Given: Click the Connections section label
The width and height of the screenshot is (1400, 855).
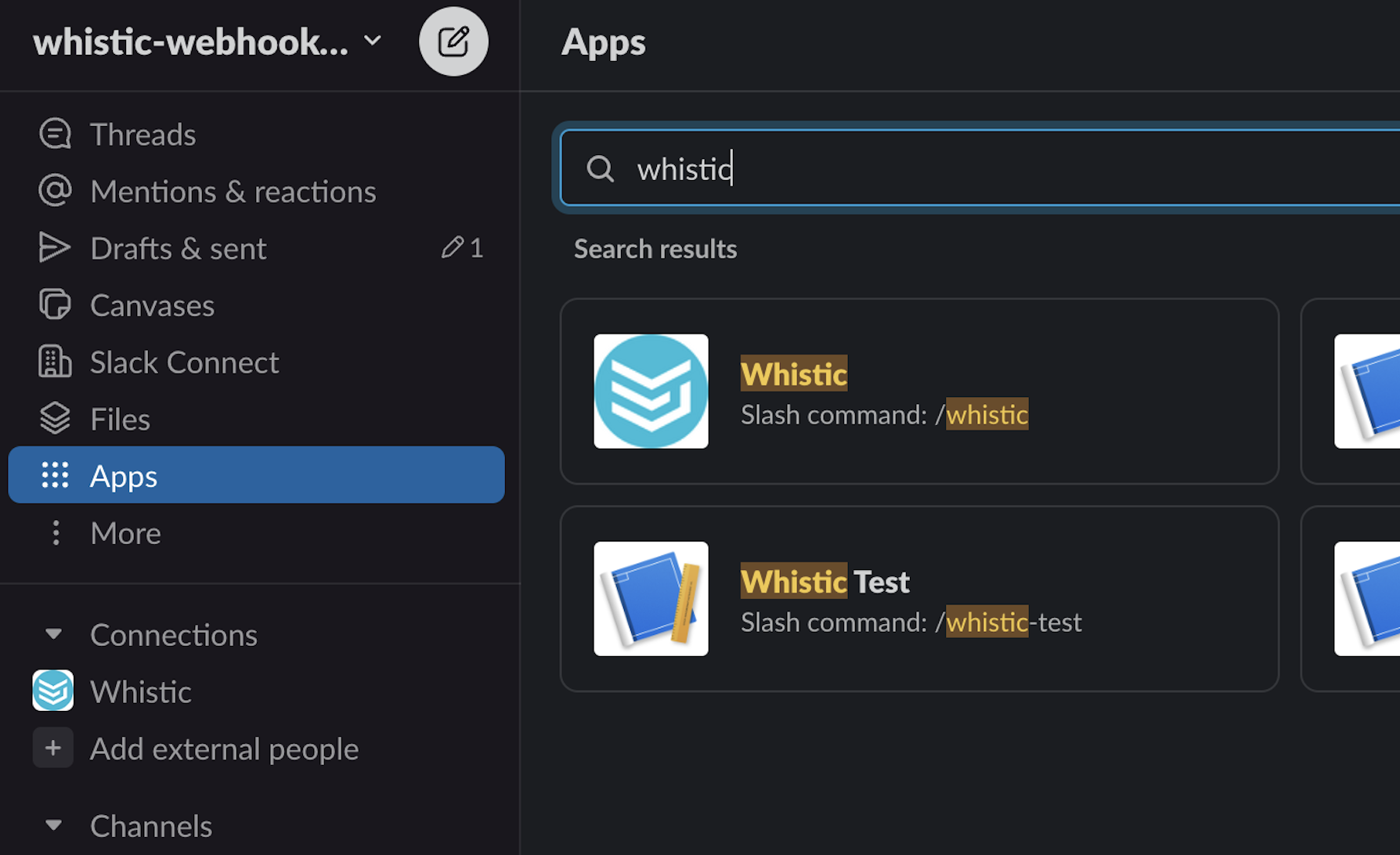Looking at the screenshot, I should 174,635.
